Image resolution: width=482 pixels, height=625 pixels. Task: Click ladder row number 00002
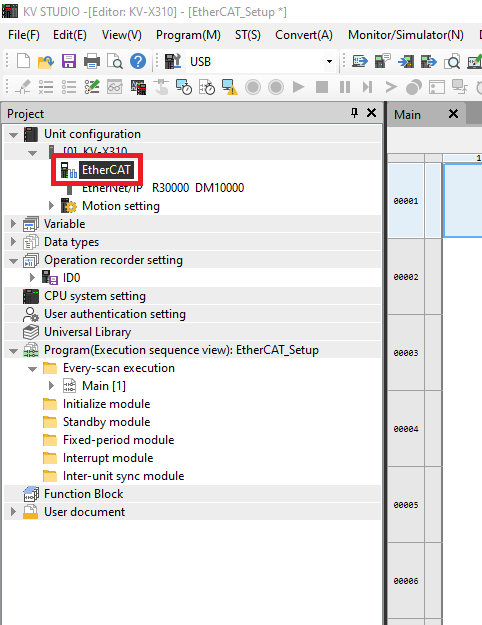[406, 277]
